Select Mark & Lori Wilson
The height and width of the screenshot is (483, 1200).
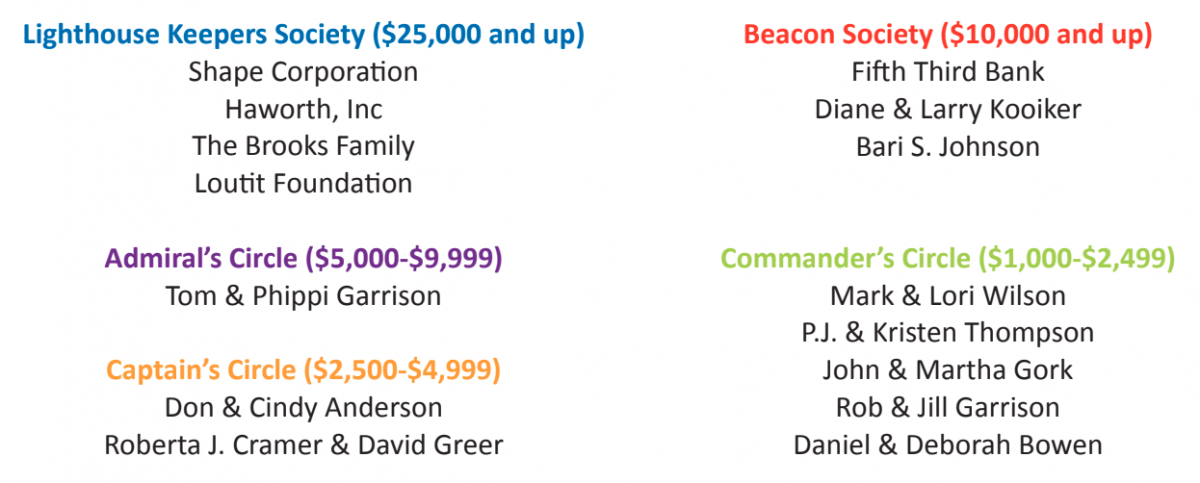[948, 296]
